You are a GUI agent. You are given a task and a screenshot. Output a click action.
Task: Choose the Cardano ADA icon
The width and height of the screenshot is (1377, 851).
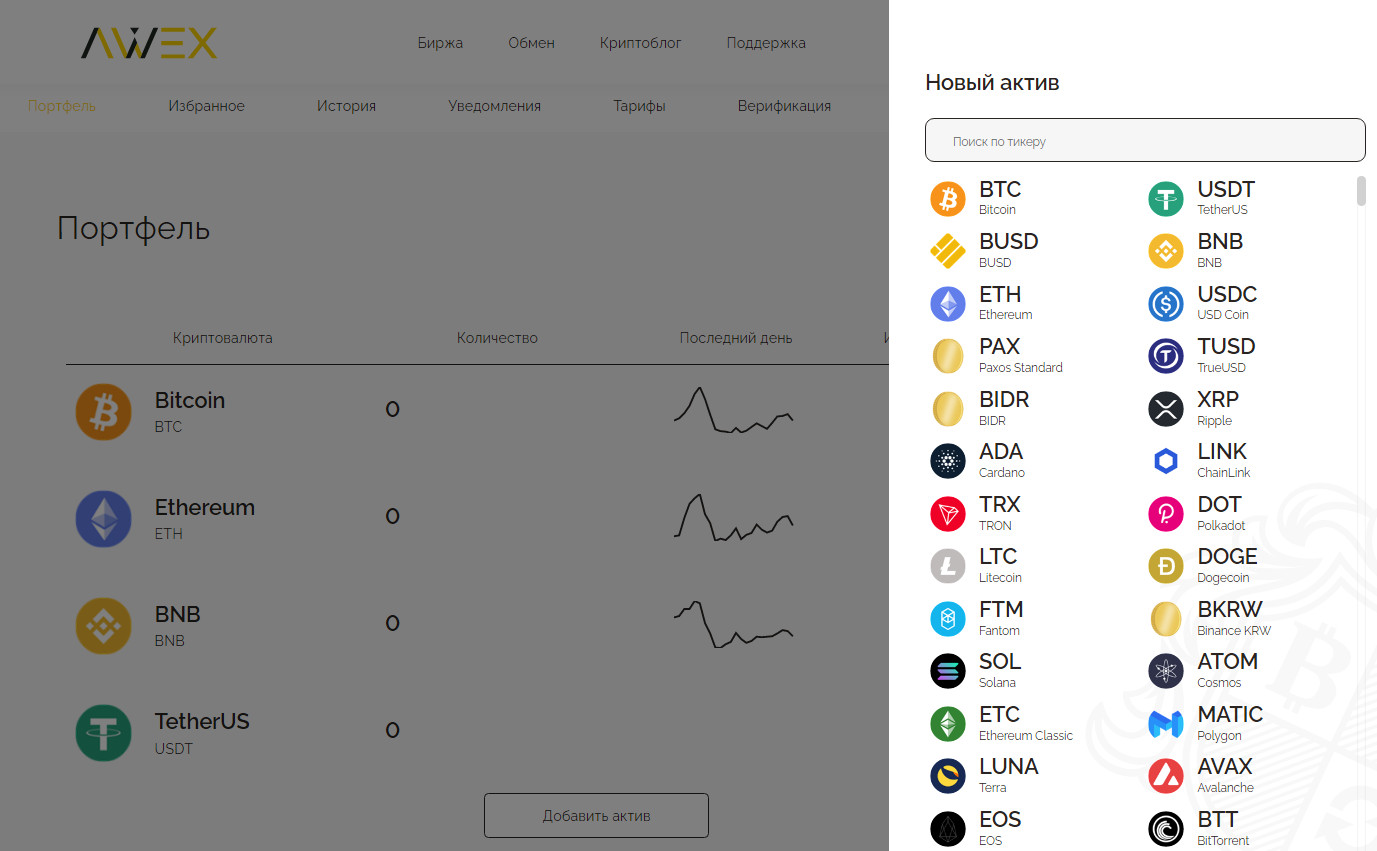point(948,461)
